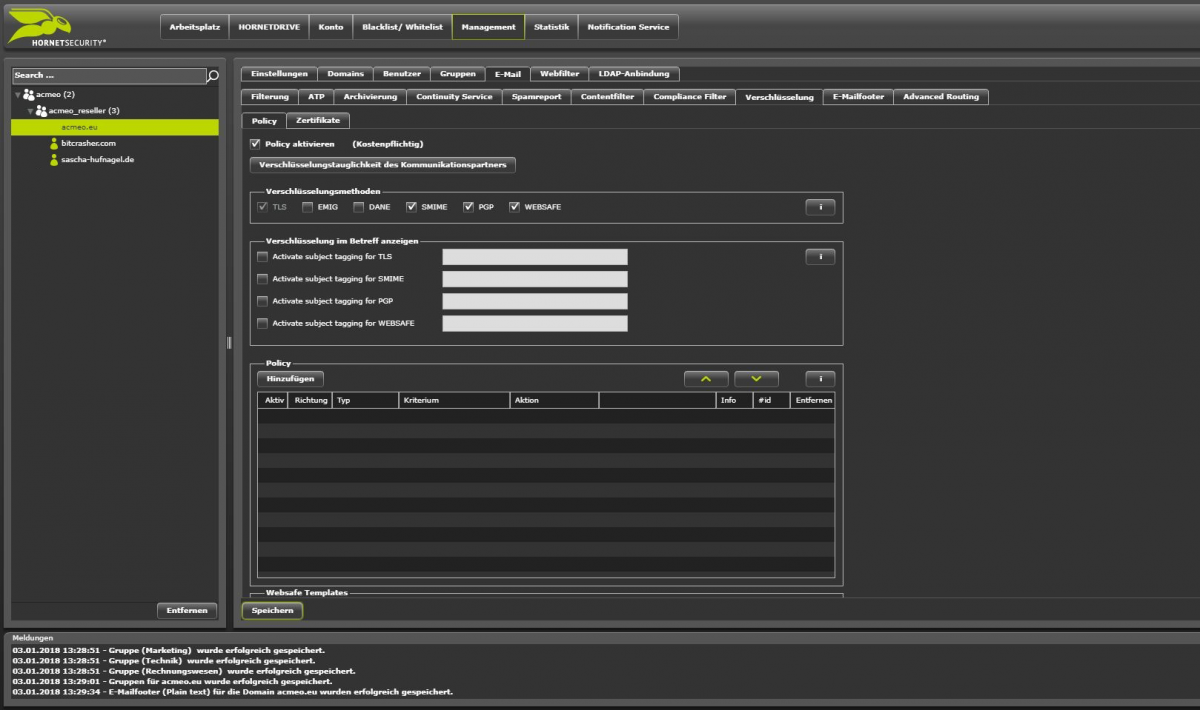Click the search magnifier icon
This screenshot has width=1200, height=710.
(213, 75)
